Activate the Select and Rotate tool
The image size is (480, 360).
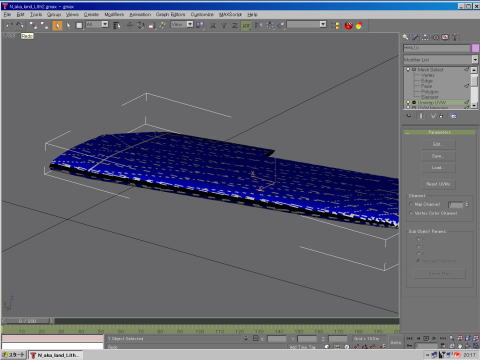point(141,25)
